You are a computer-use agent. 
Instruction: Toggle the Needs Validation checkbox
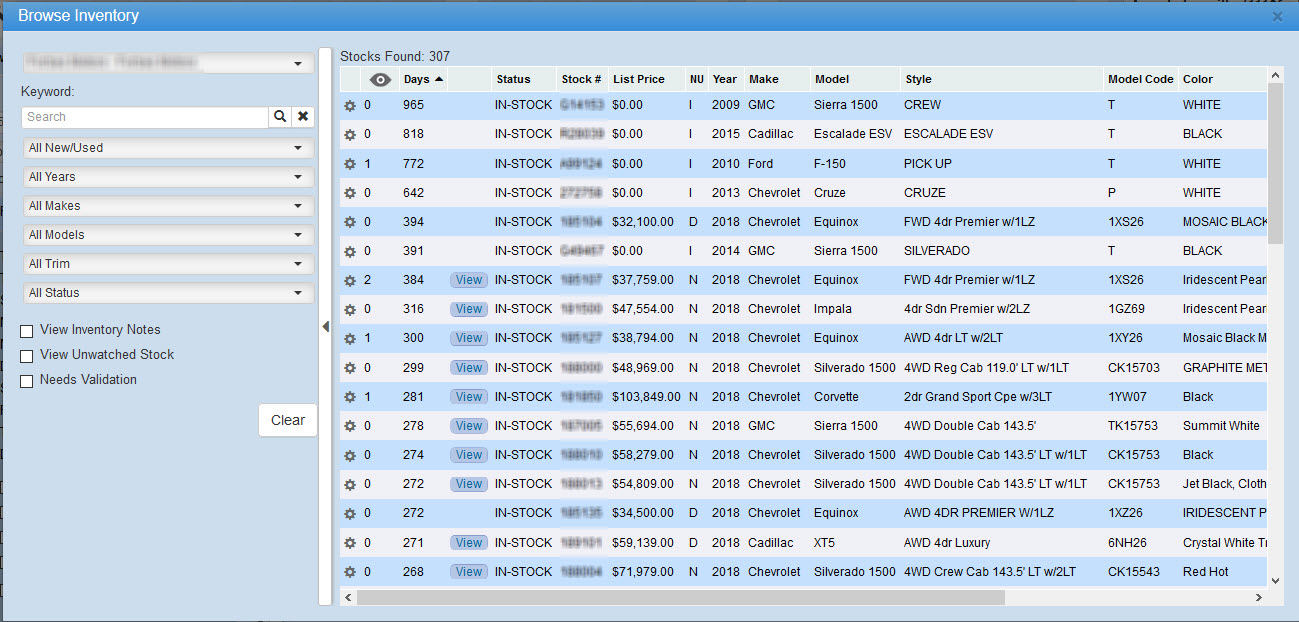point(27,381)
